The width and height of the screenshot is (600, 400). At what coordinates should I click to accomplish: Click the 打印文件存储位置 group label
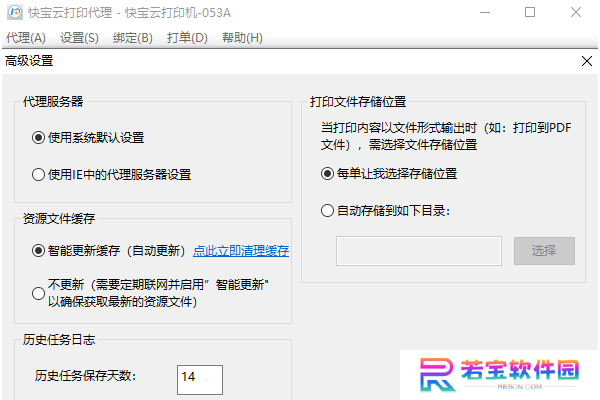[x=358, y=102]
